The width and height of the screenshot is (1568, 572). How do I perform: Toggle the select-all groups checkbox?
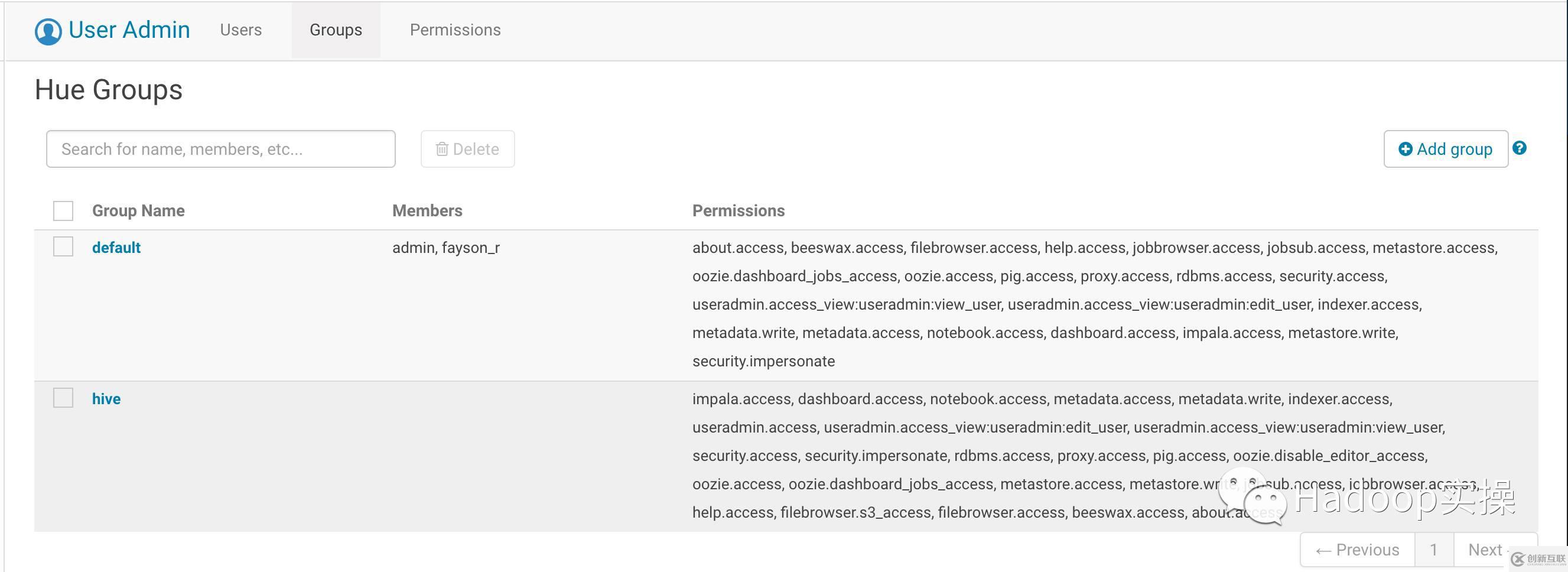point(63,210)
